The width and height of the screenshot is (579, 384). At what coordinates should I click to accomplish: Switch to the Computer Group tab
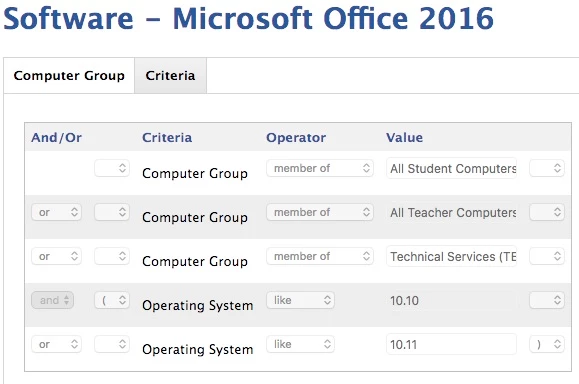pos(69,76)
